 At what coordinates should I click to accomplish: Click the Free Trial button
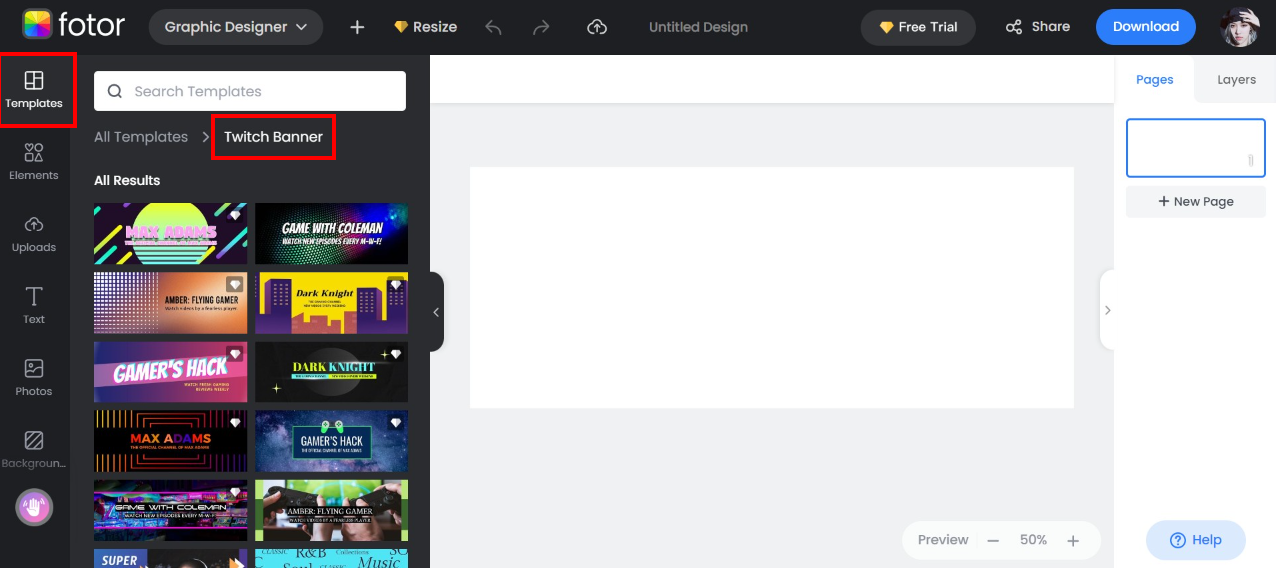(x=918, y=27)
